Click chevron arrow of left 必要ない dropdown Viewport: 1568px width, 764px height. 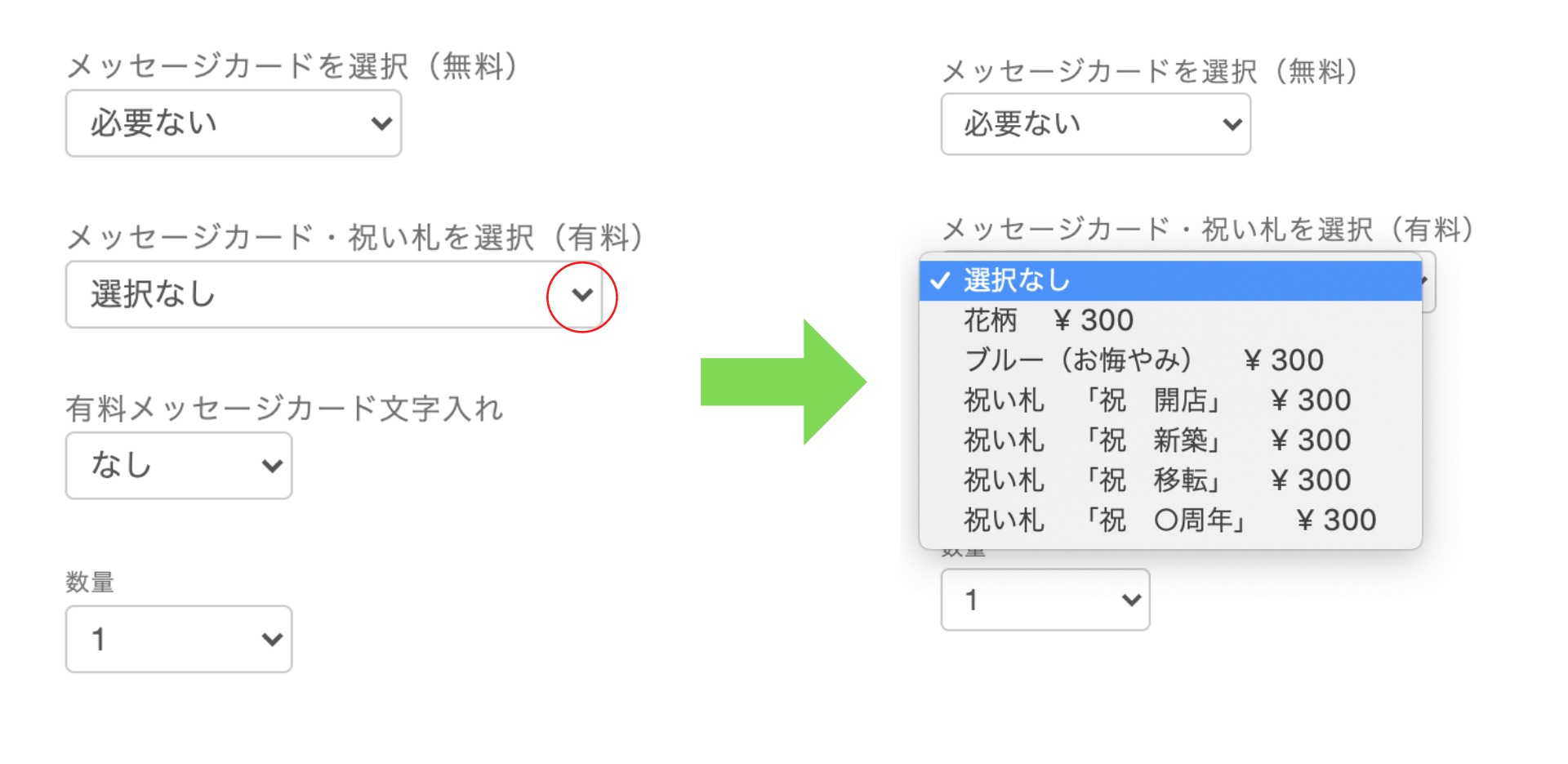(x=381, y=124)
